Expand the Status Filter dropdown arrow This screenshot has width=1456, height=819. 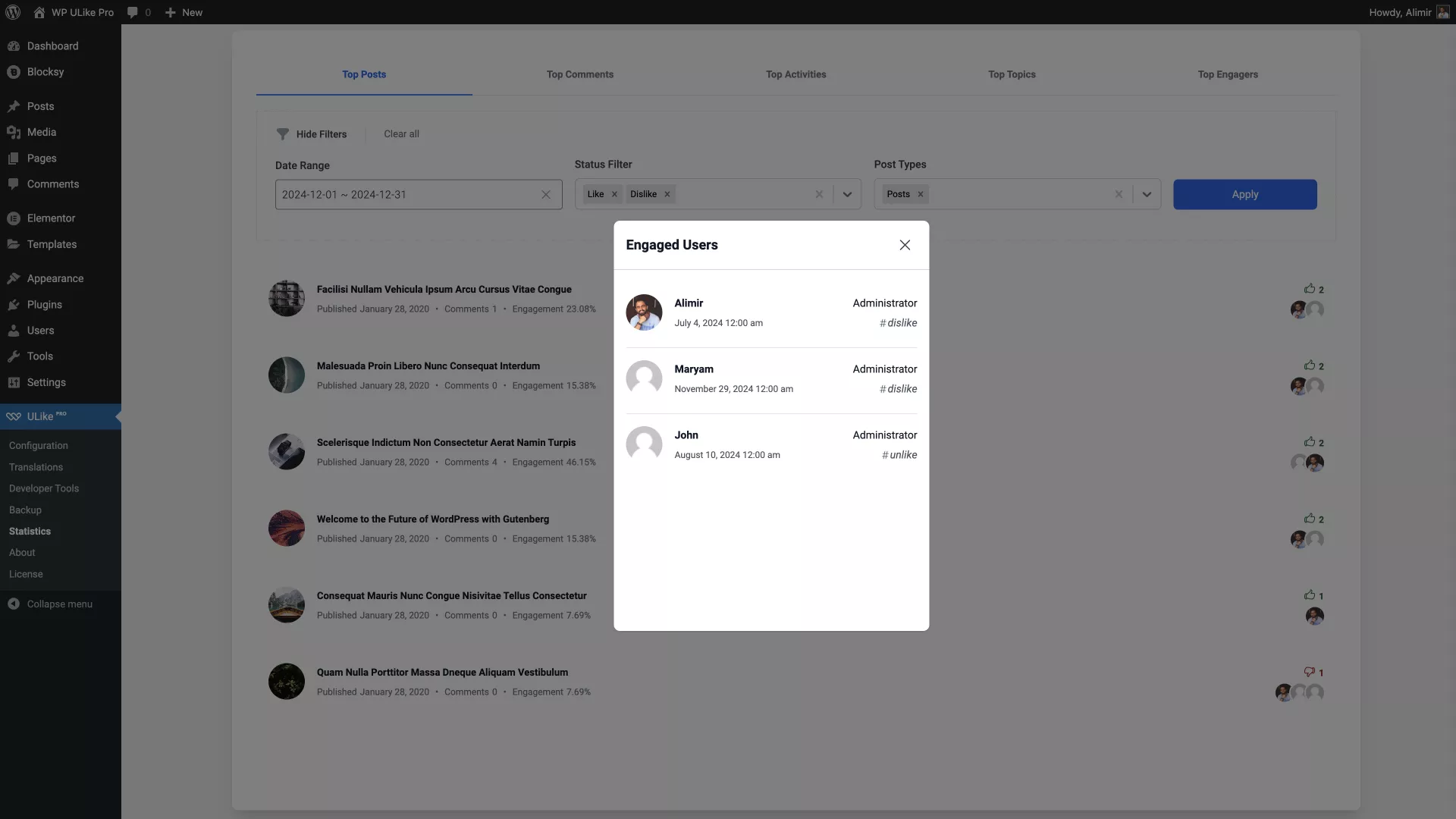[847, 194]
